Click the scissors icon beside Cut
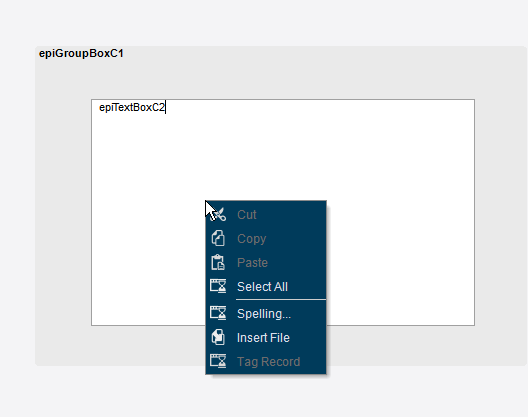The image size is (528, 417). [x=218, y=215]
